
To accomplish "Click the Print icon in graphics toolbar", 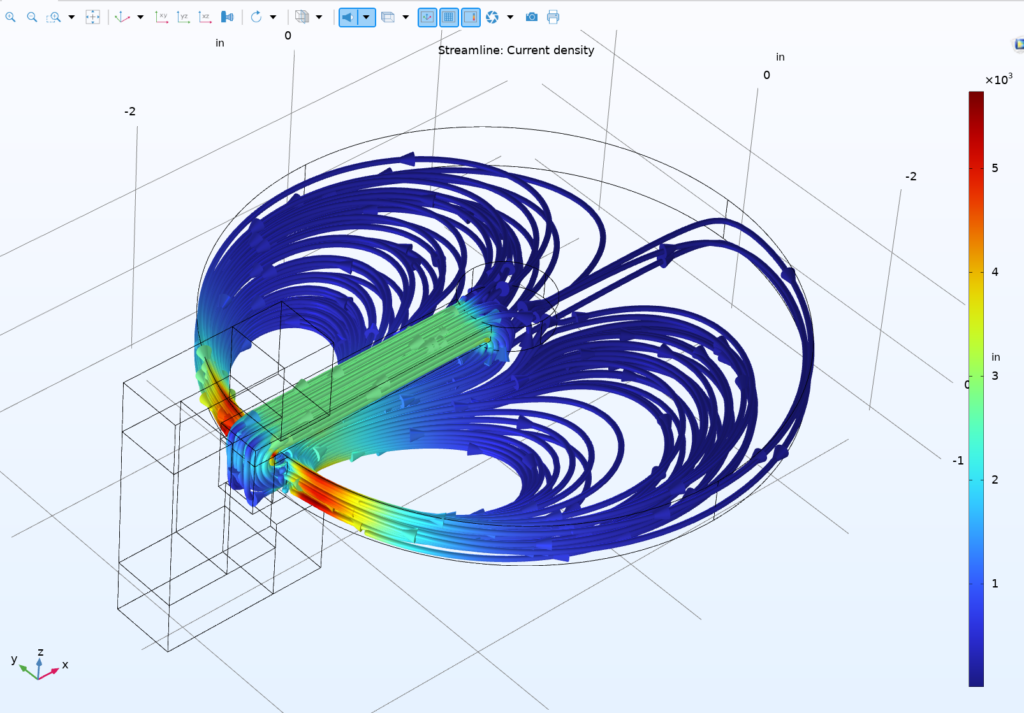I will (553, 17).
